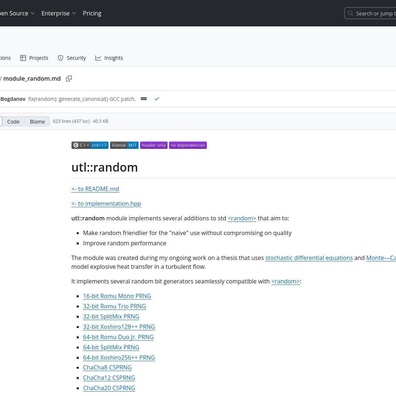The height and width of the screenshot is (396, 396).
Task: Expand commit message with ellipsis button
Action: [x=144, y=99]
